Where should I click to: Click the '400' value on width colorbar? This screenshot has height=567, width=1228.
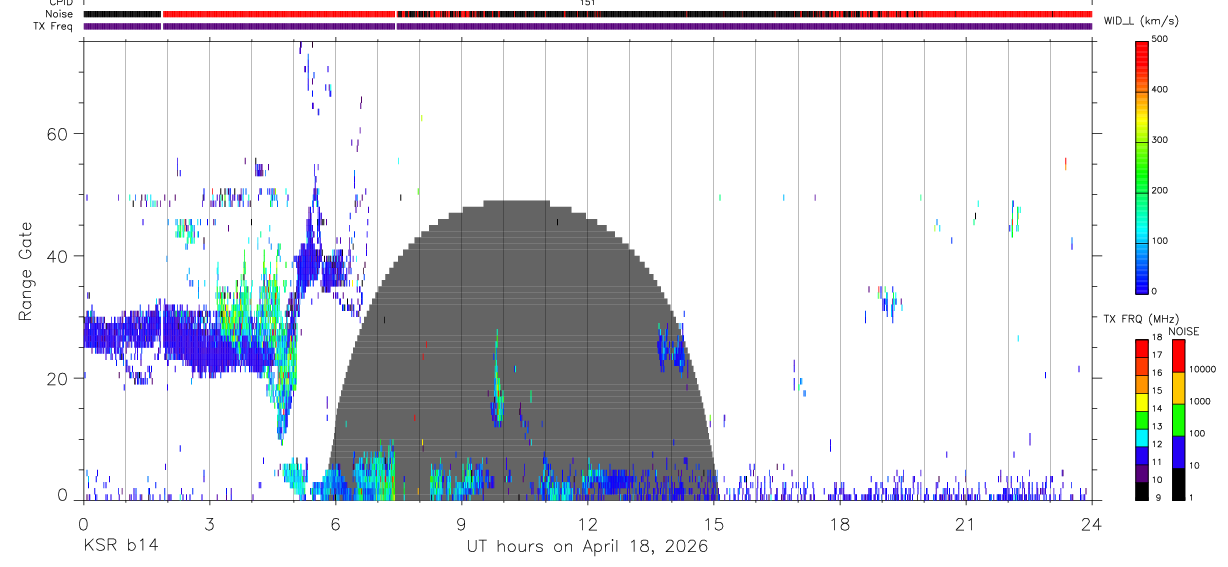[x=1160, y=90]
